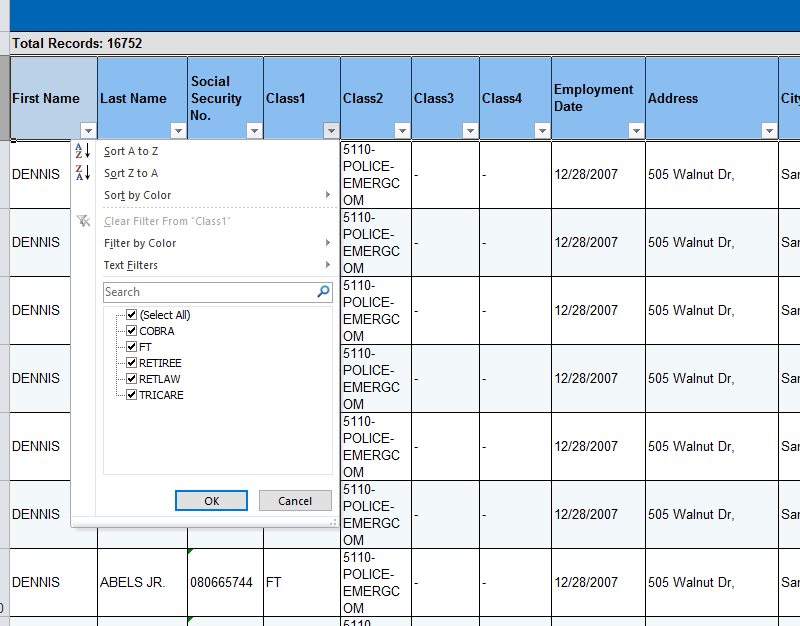Open the Address filter dropdown

(769, 131)
